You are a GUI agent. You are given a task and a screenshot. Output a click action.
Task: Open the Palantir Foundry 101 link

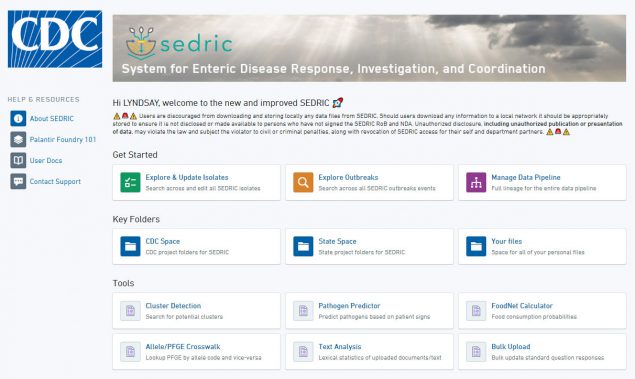pos(63,140)
